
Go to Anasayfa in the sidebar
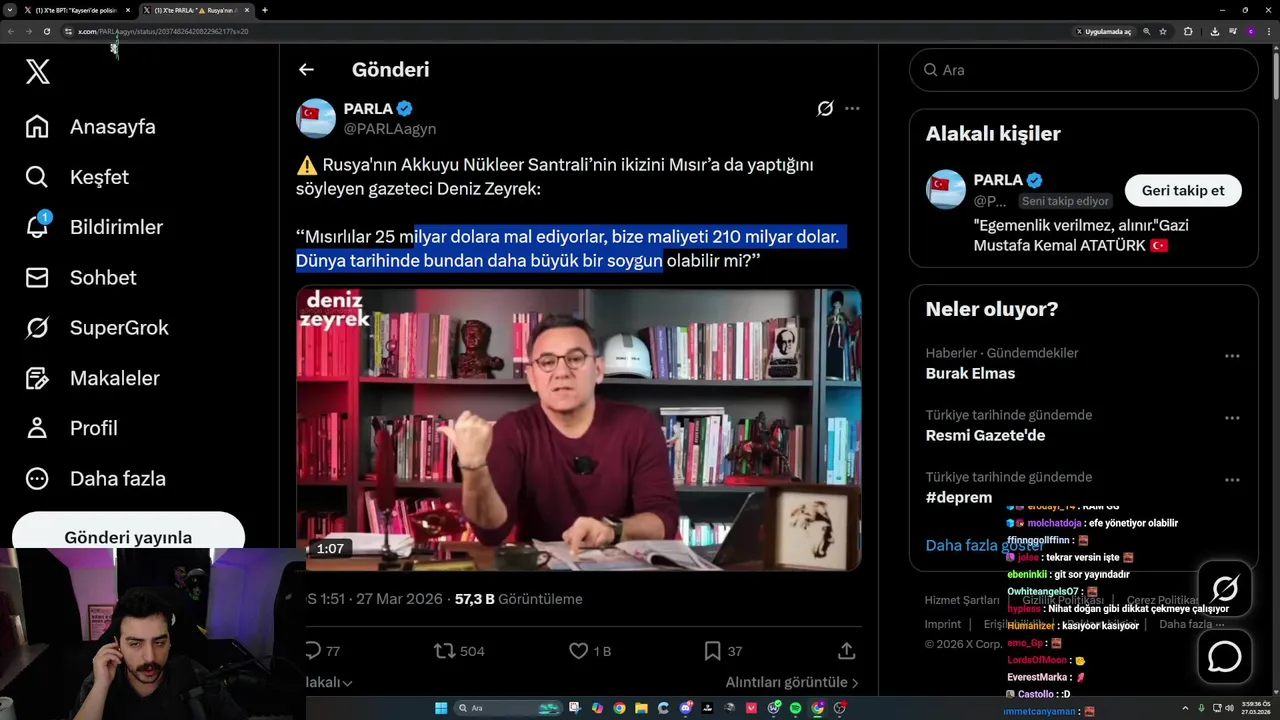90,127
